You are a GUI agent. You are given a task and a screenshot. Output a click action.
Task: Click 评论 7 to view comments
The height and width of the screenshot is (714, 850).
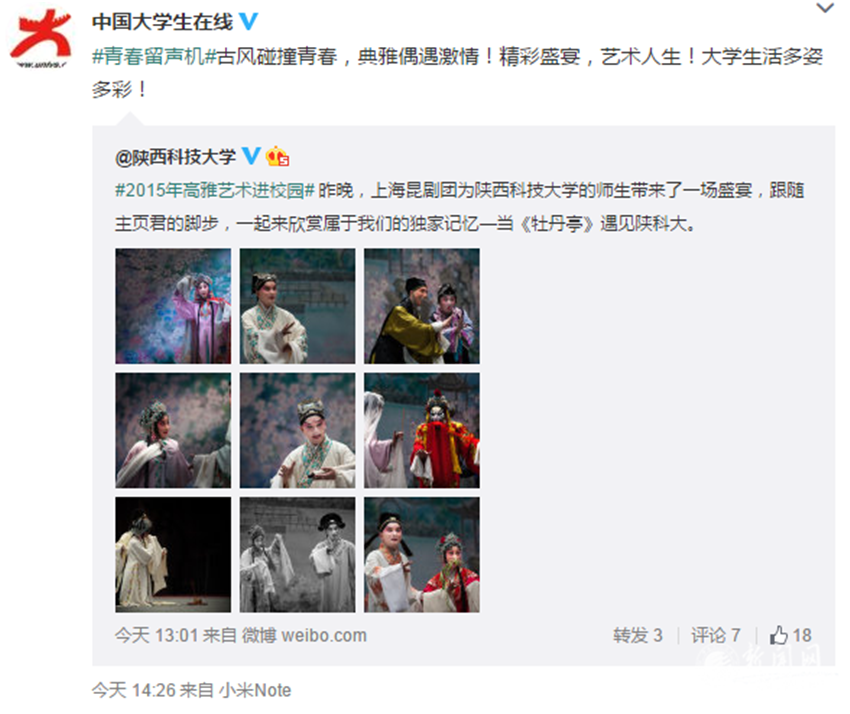coord(716,635)
